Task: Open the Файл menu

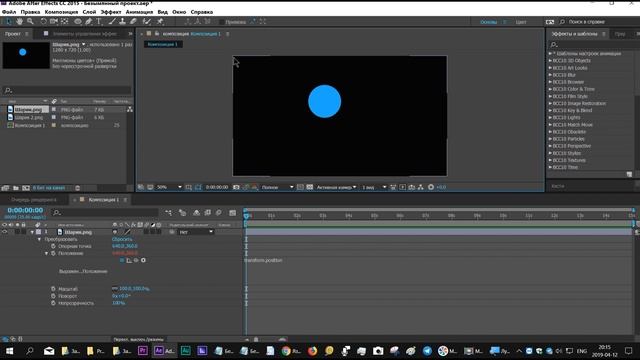Action: (9, 12)
